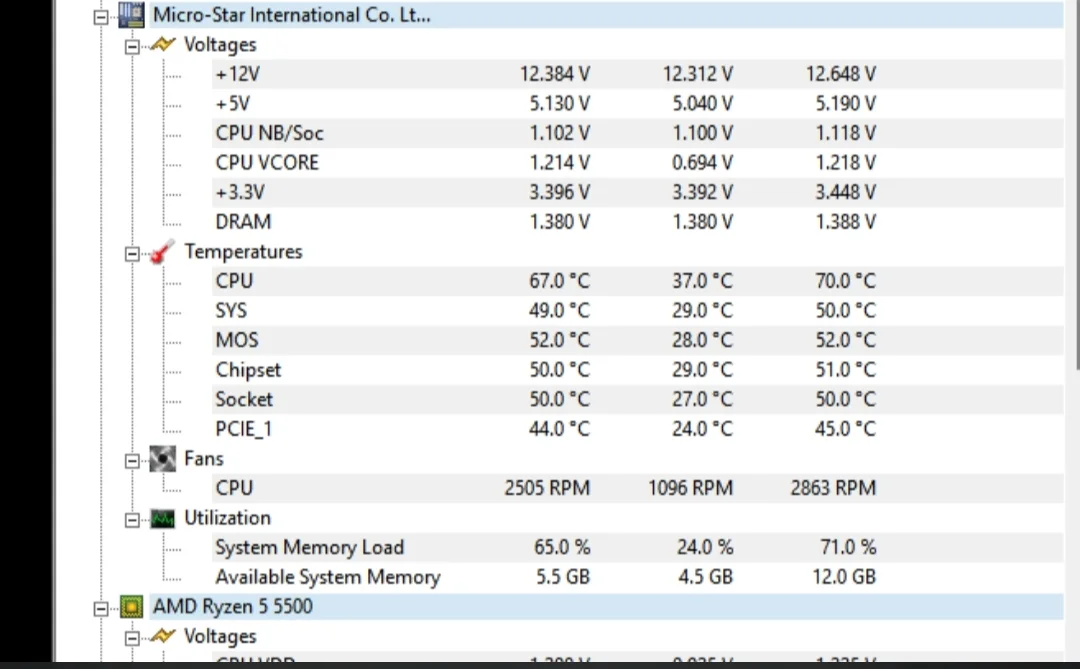Click the 2505 RPM fan value
The height and width of the screenshot is (669, 1080).
(x=547, y=488)
